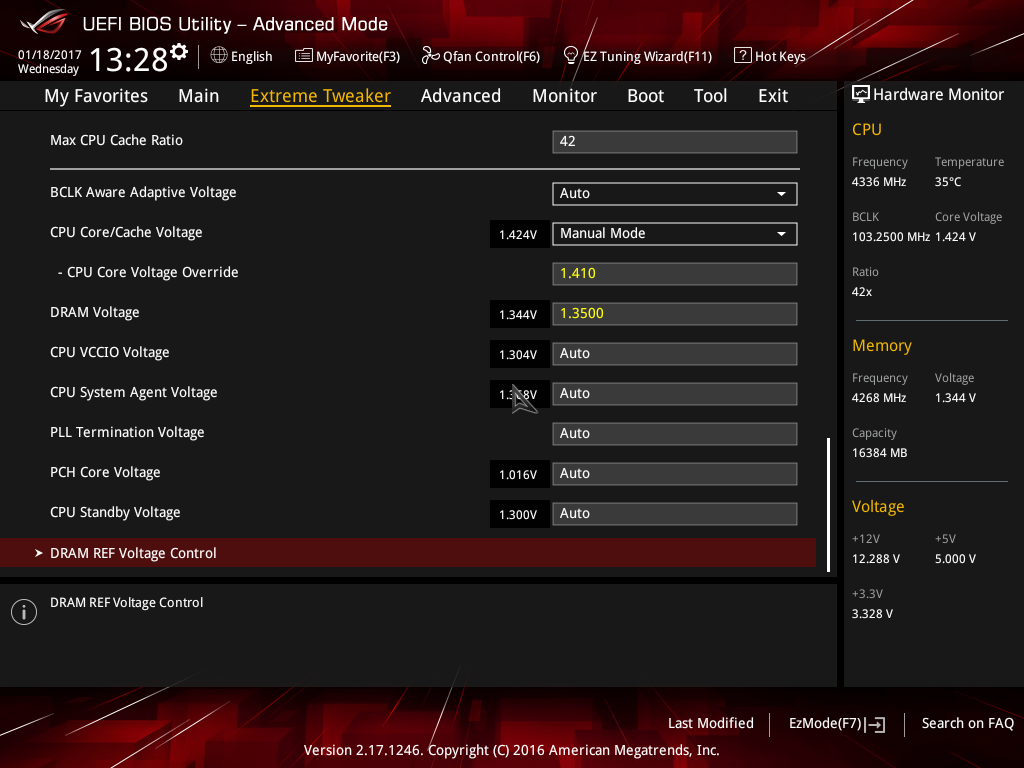Click the 1.016V PCH reading badge
Image resolution: width=1024 pixels, height=768 pixels.
[519, 475]
